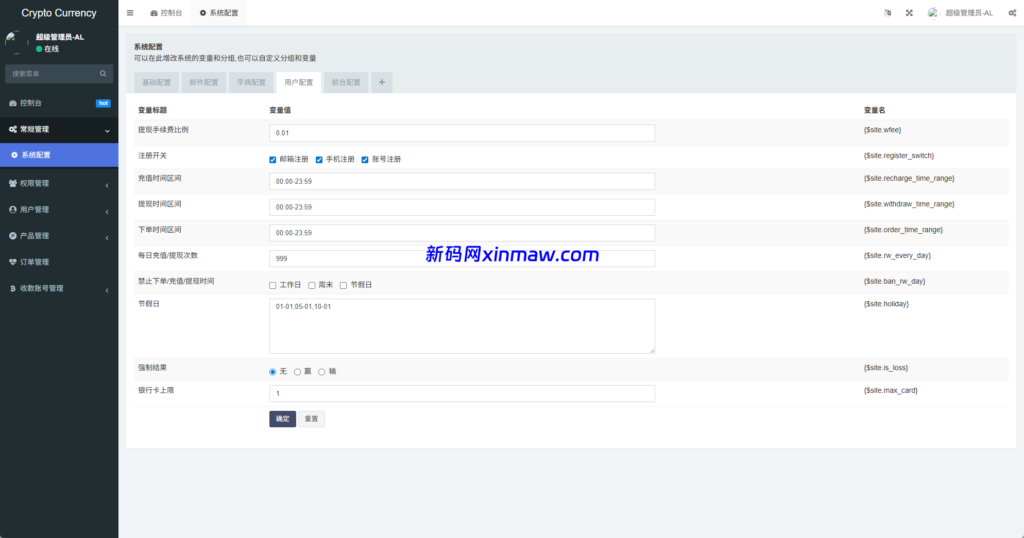The height and width of the screenshot is (538, 1024).
Task: Tick the 节假日 checkbox in the ban row
Action: point(344,285)
